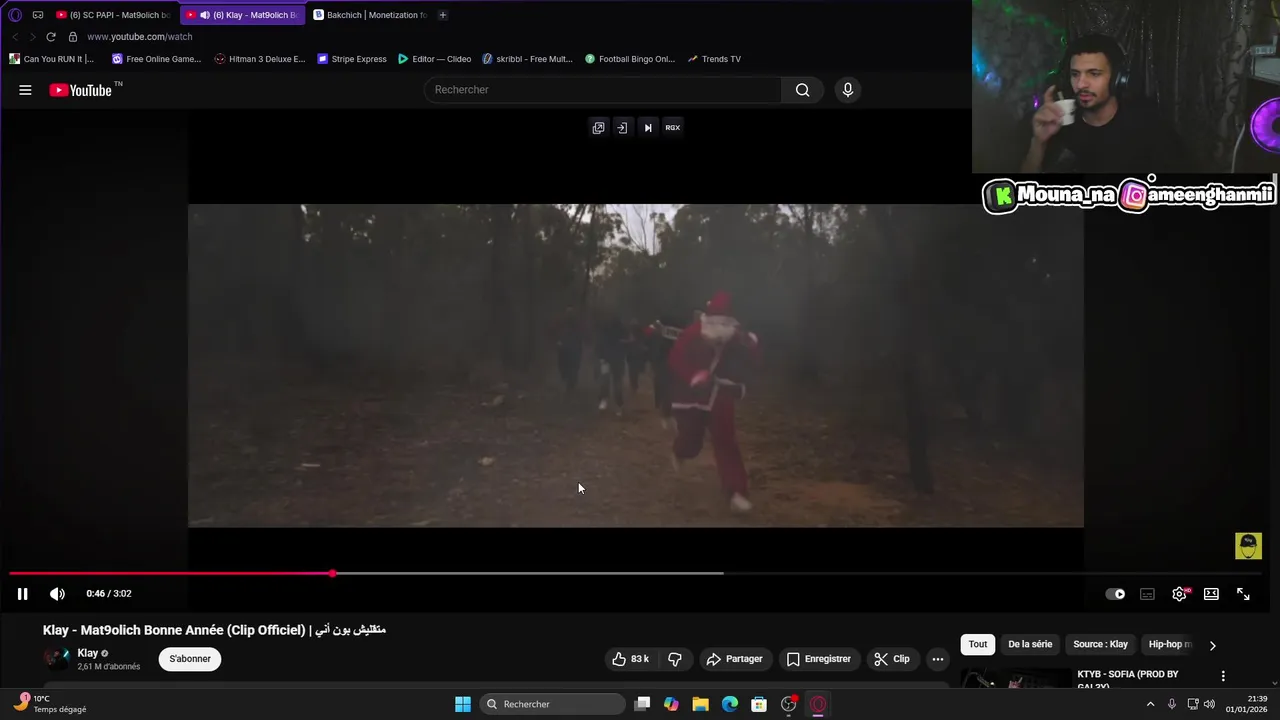Pause the video with the pause button
This screenshot has height=720, width=1280.
(x=22, y=594)
